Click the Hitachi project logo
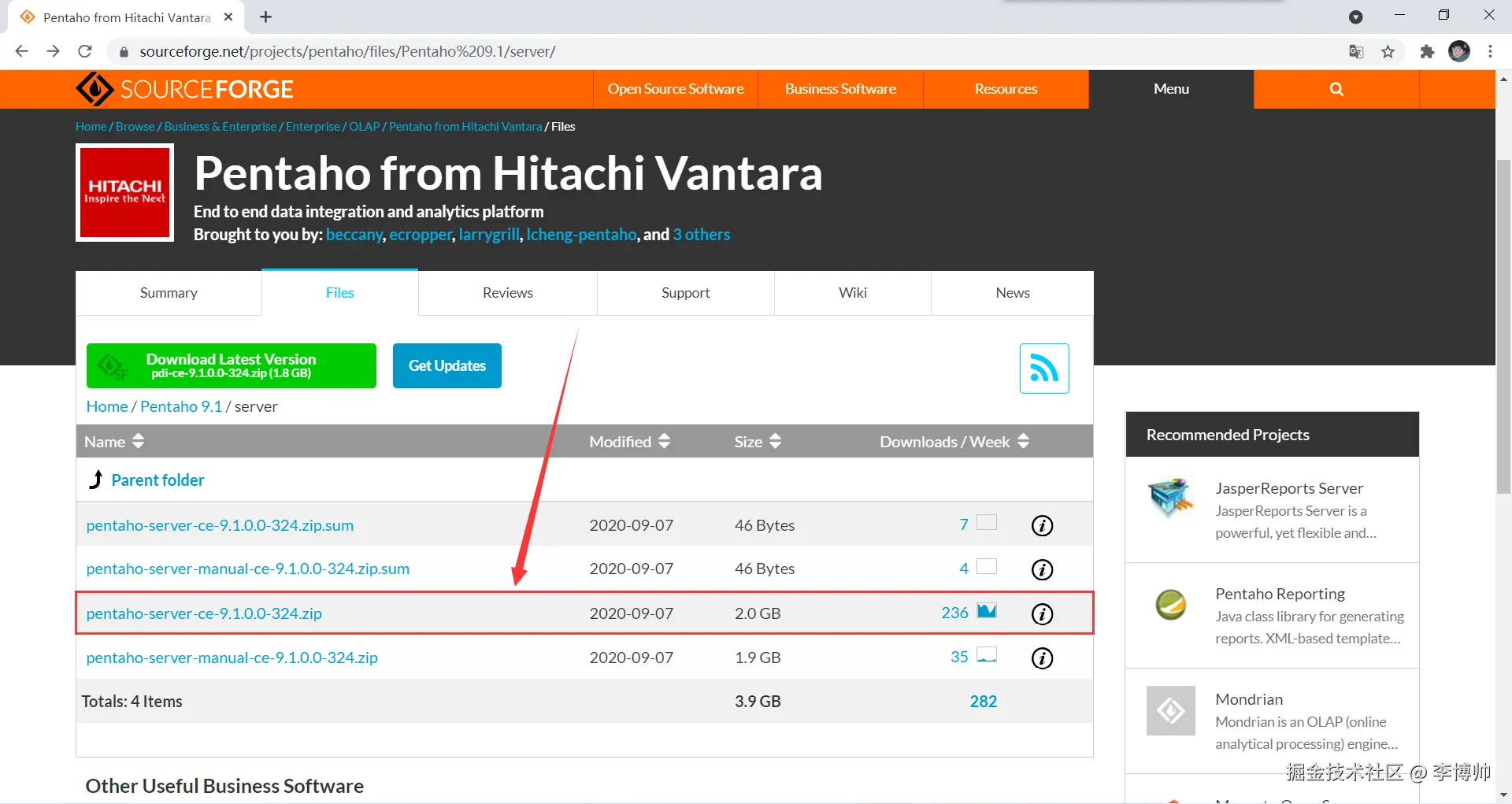The height and width of the screenshot is (804, 1512). pos(124,192)
